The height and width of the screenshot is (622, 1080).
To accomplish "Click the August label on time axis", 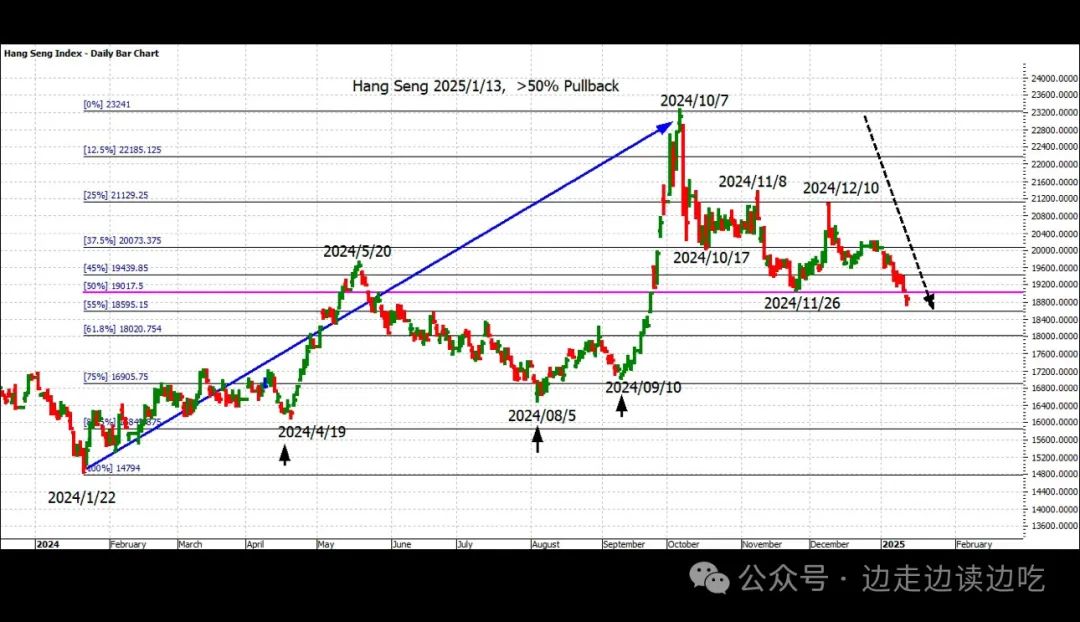I will tap(546, 544).
